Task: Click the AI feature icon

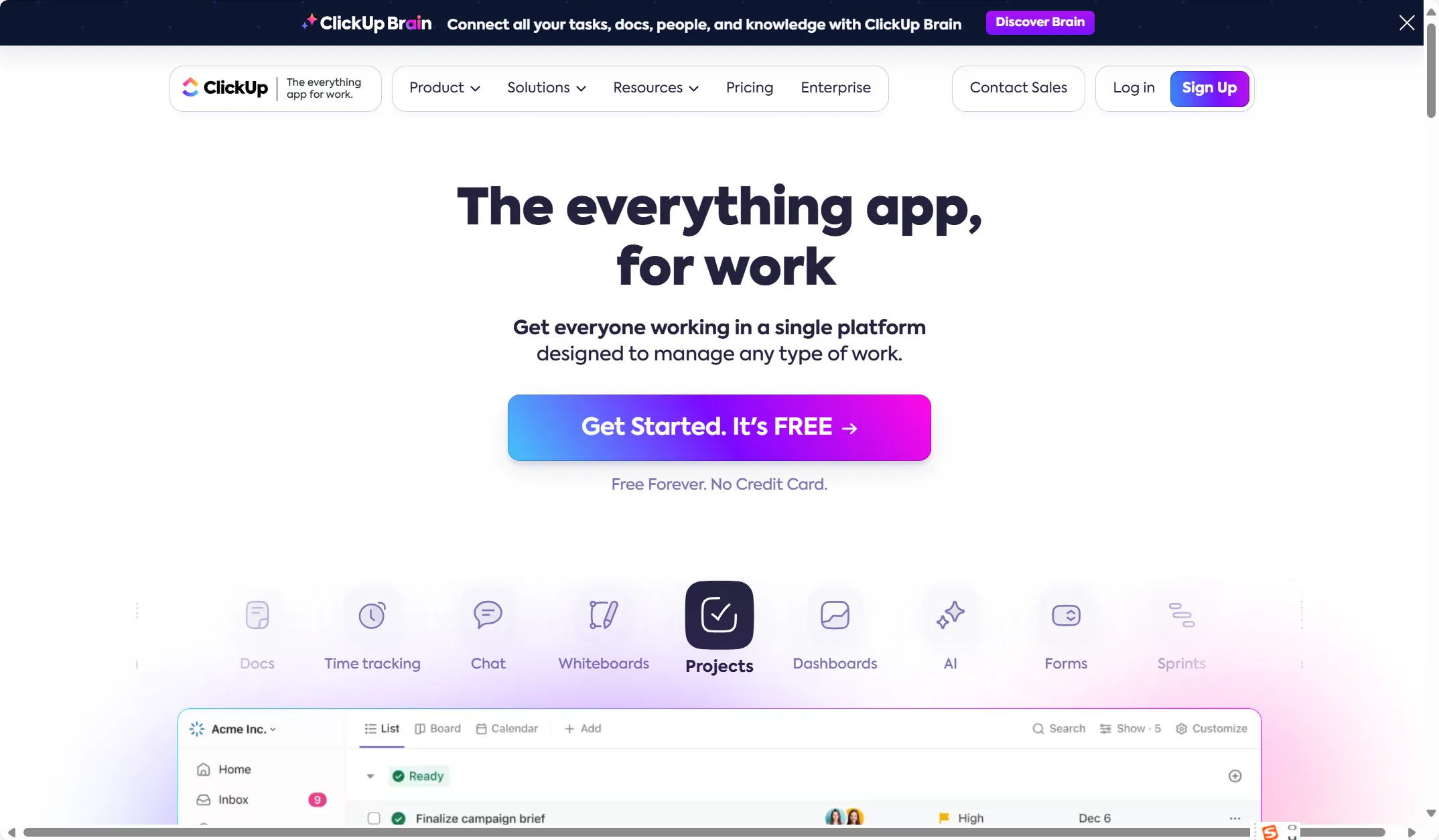Action: [950, 614]
